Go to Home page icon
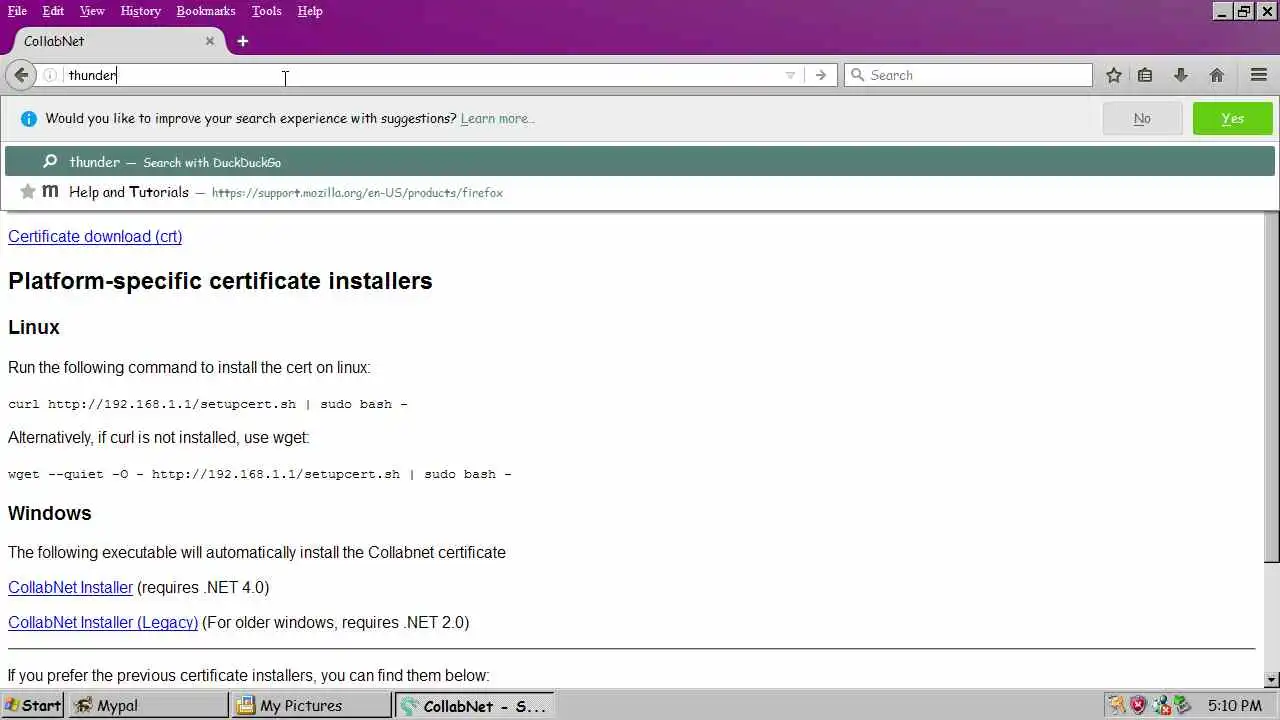Viewport: 1280px width, 720px height. 1217,75
